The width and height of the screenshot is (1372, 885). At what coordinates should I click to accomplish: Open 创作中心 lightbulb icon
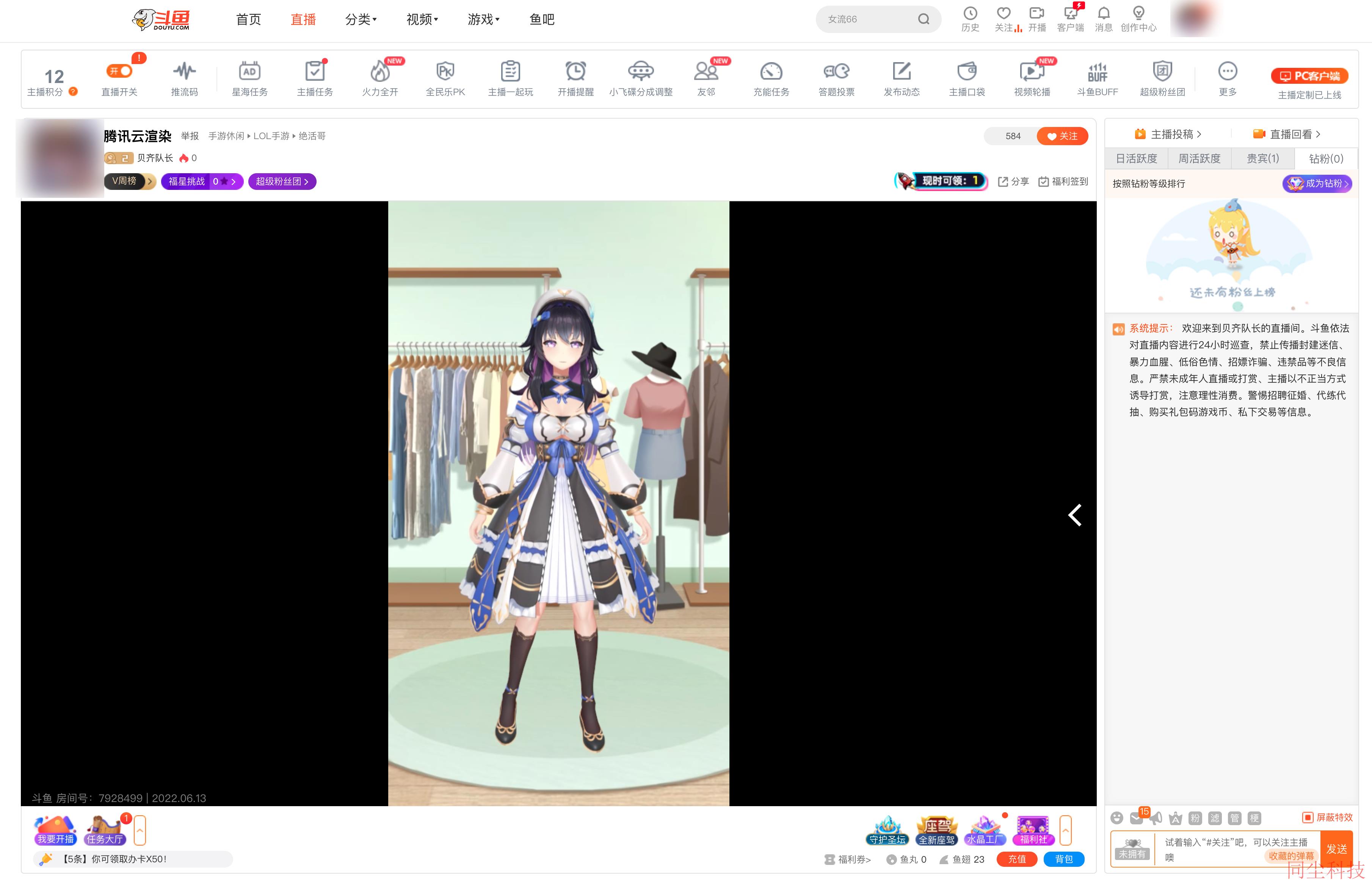1138,13
